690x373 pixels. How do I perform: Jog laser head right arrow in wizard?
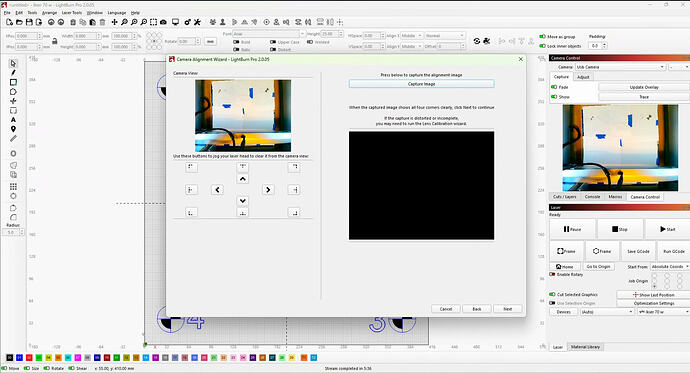pyautogui.click(x=268, y=190)
